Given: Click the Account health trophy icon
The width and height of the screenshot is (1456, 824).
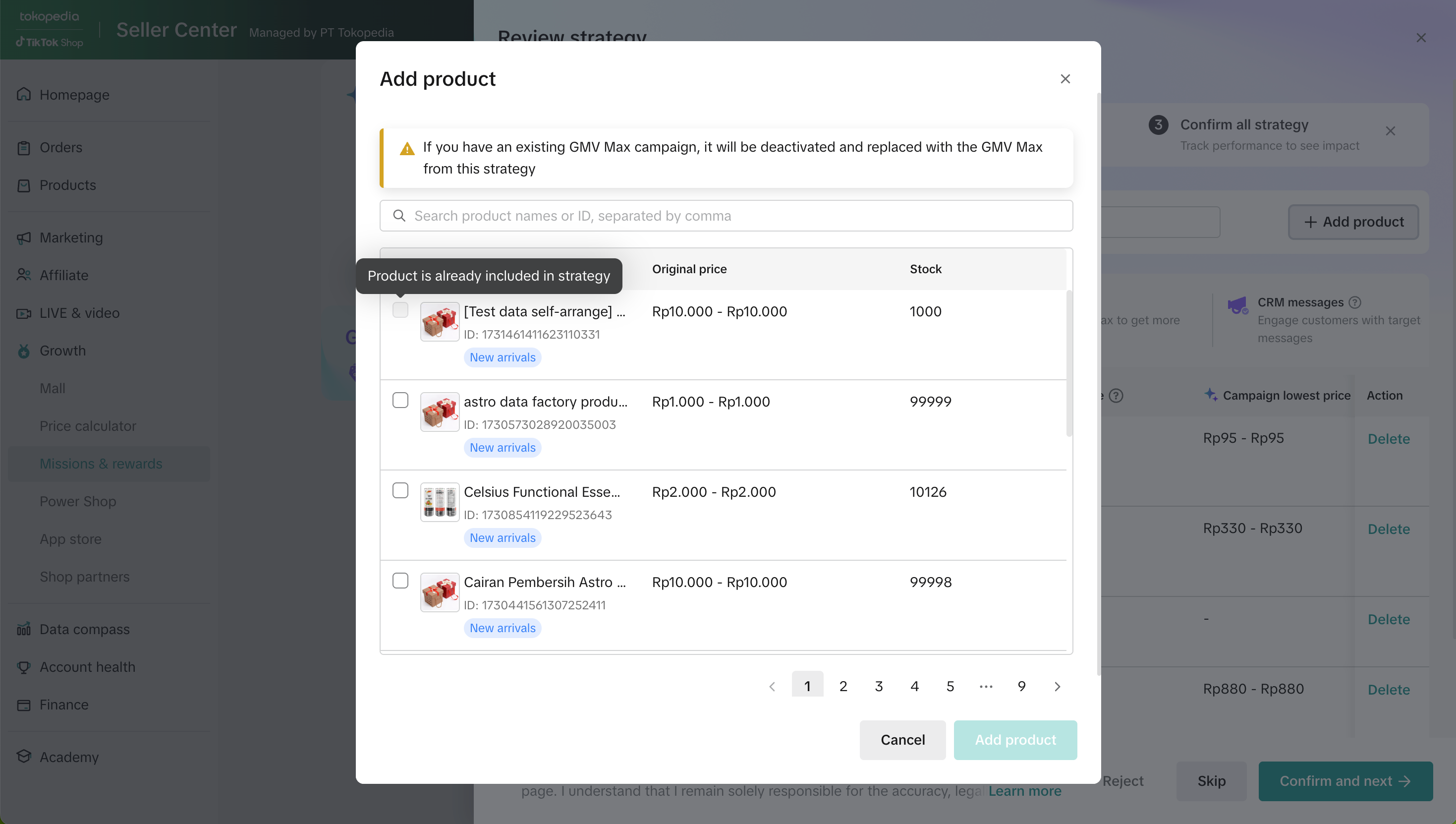Looking at the screenshot, I should (24, 667).
